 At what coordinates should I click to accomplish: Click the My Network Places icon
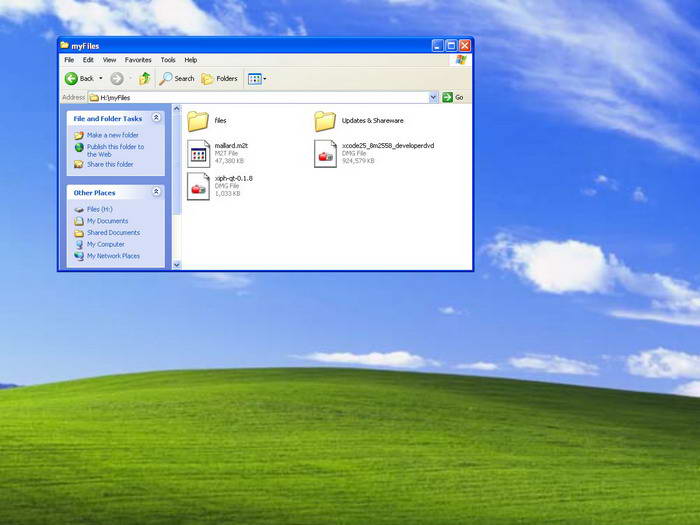[x=79, y=256]
